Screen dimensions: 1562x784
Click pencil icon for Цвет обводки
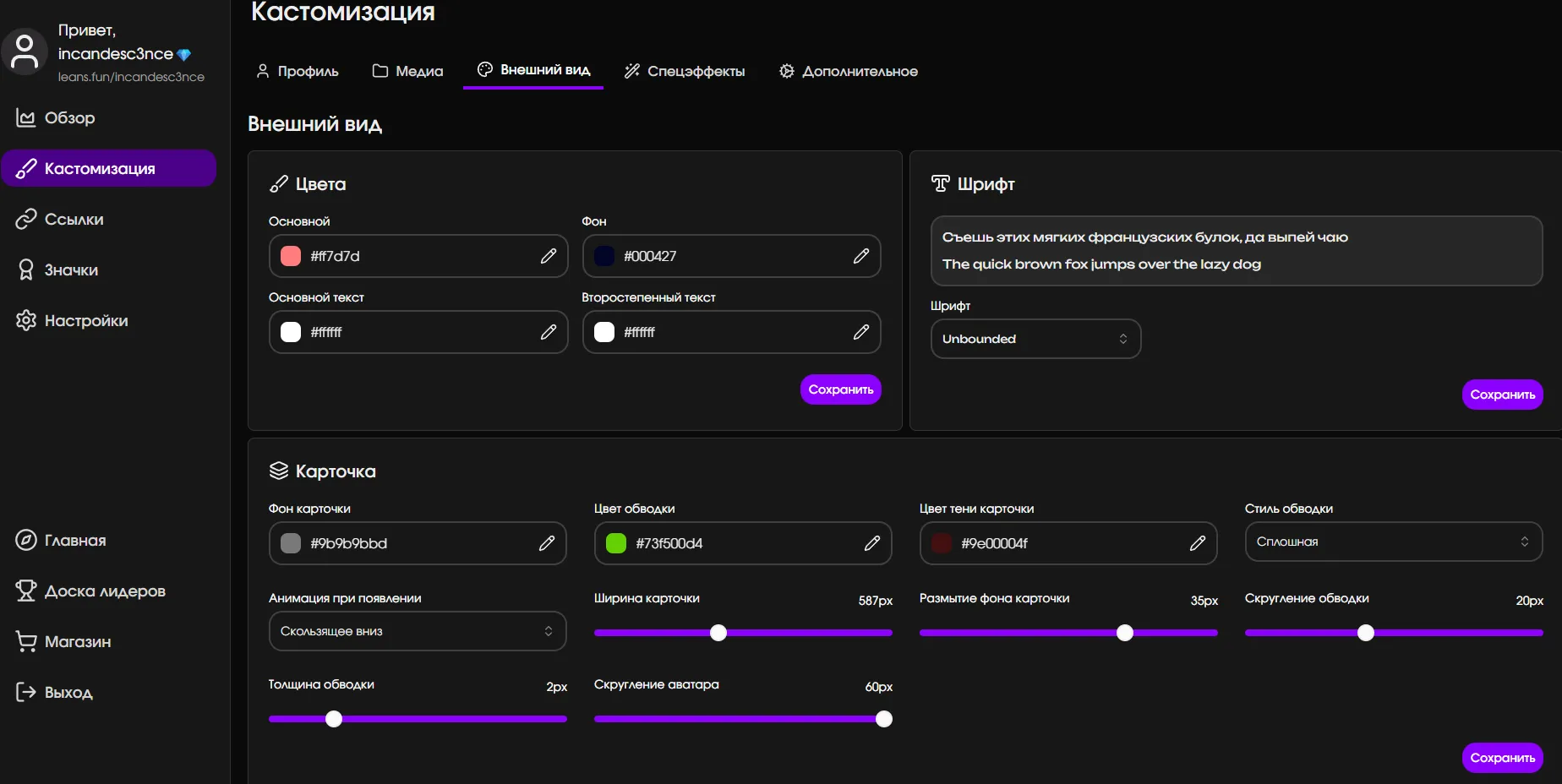coord(871,543)
